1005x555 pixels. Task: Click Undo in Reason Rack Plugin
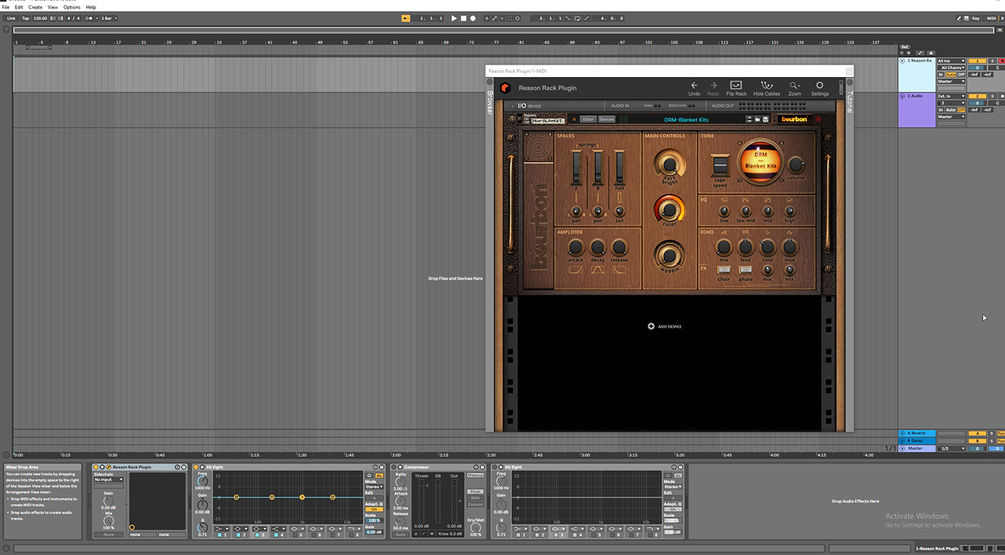tap(694, 88)
